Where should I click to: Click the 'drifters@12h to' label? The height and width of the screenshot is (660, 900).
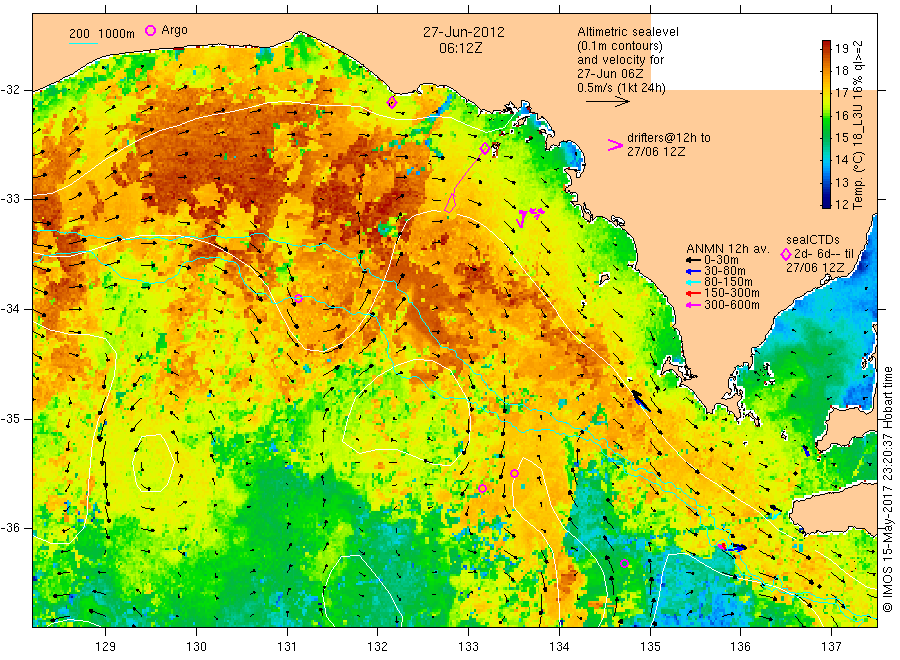click(669, 138)
